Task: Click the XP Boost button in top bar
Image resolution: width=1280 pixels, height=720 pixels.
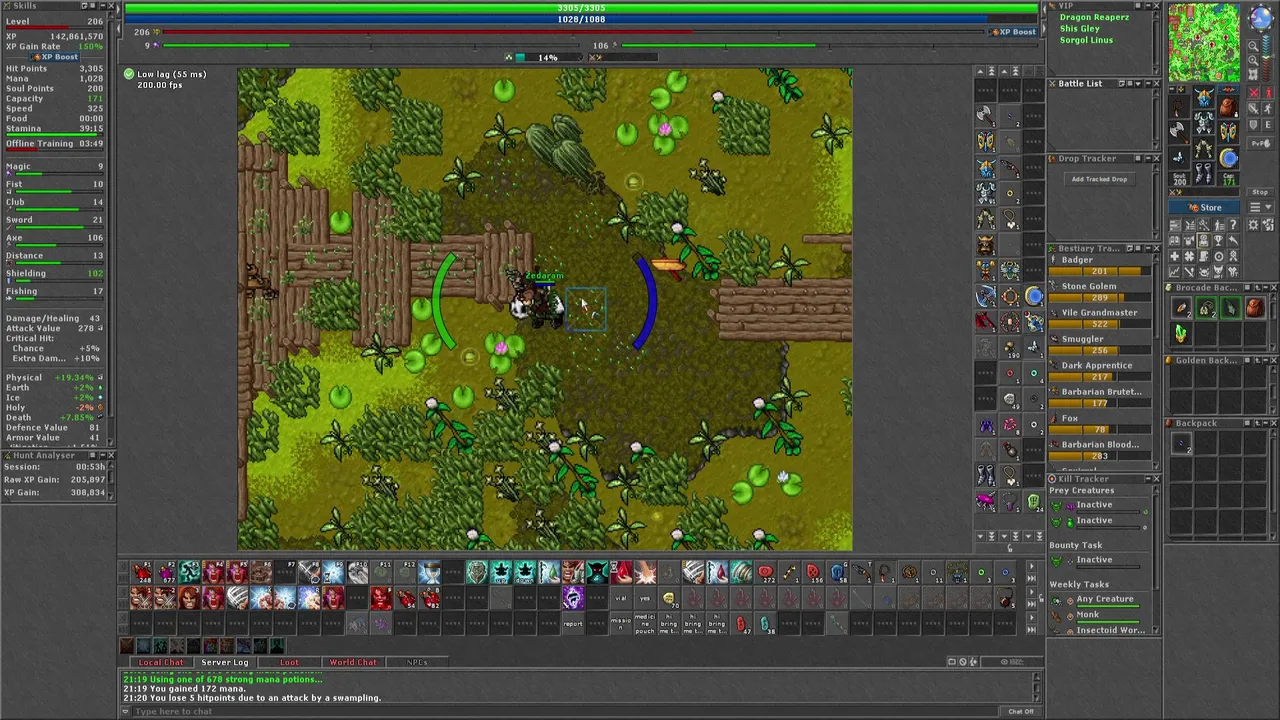Action: click(1012, 32)
